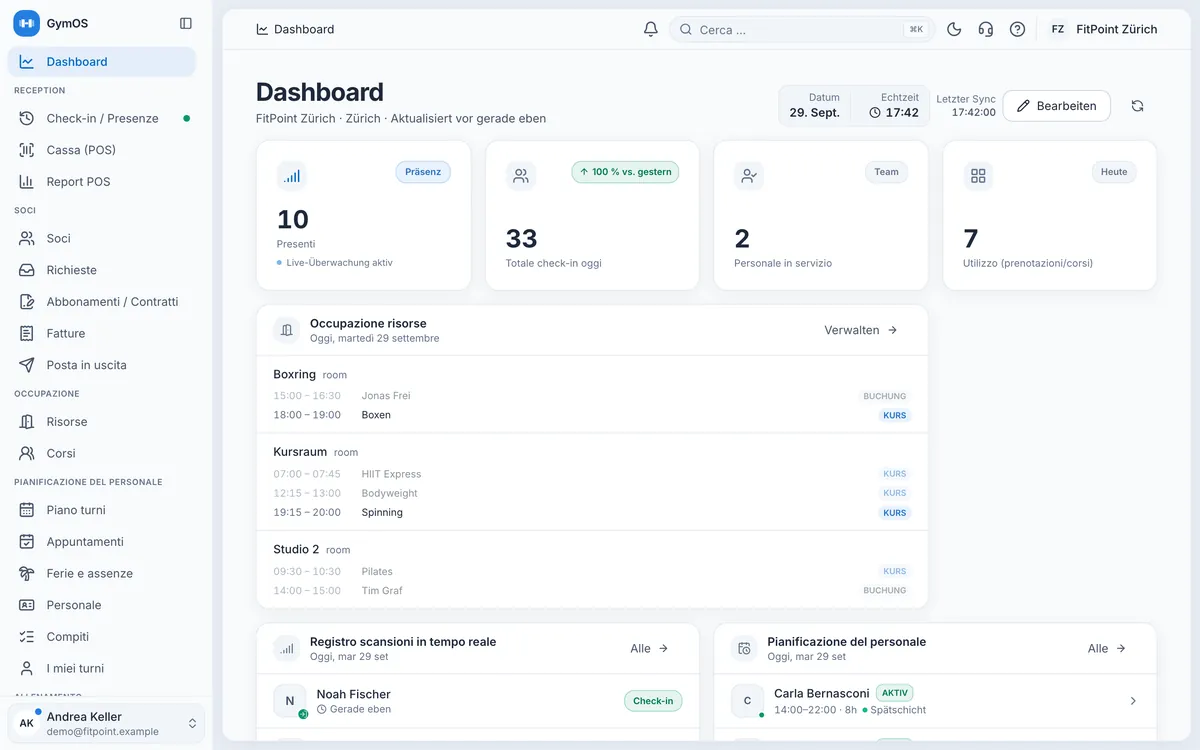Go to Soci members page

(x=102, y=238)
